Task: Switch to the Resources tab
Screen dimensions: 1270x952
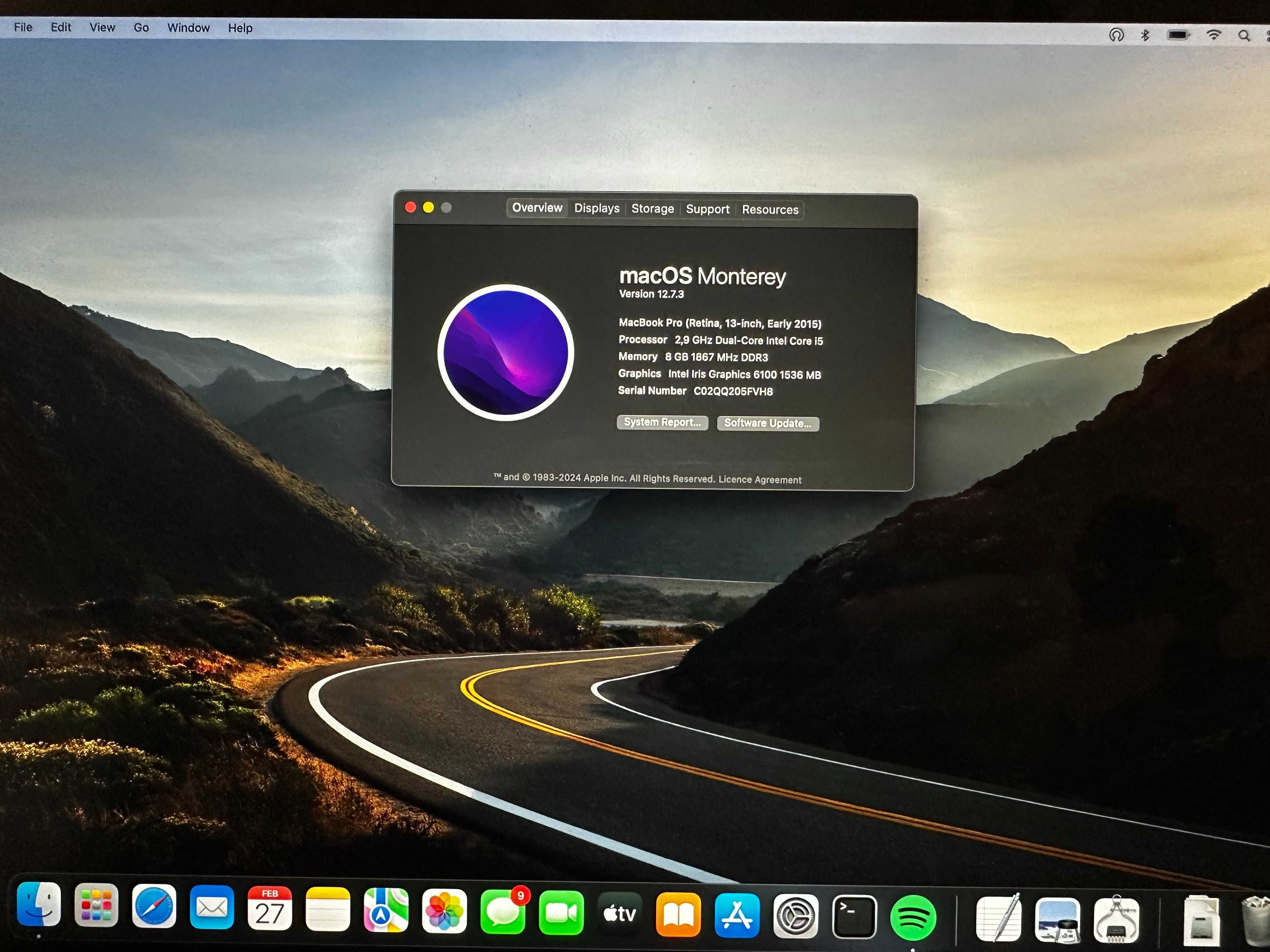Action: coord(770,210)
